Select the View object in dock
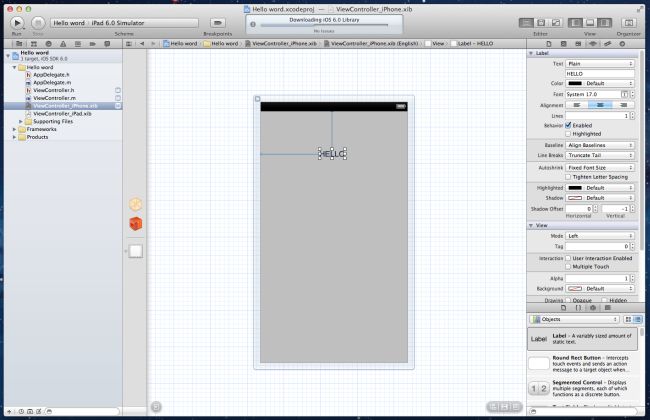Image resolution: width=650 pixels, height=420 pixels. click(x=136, y=251)
